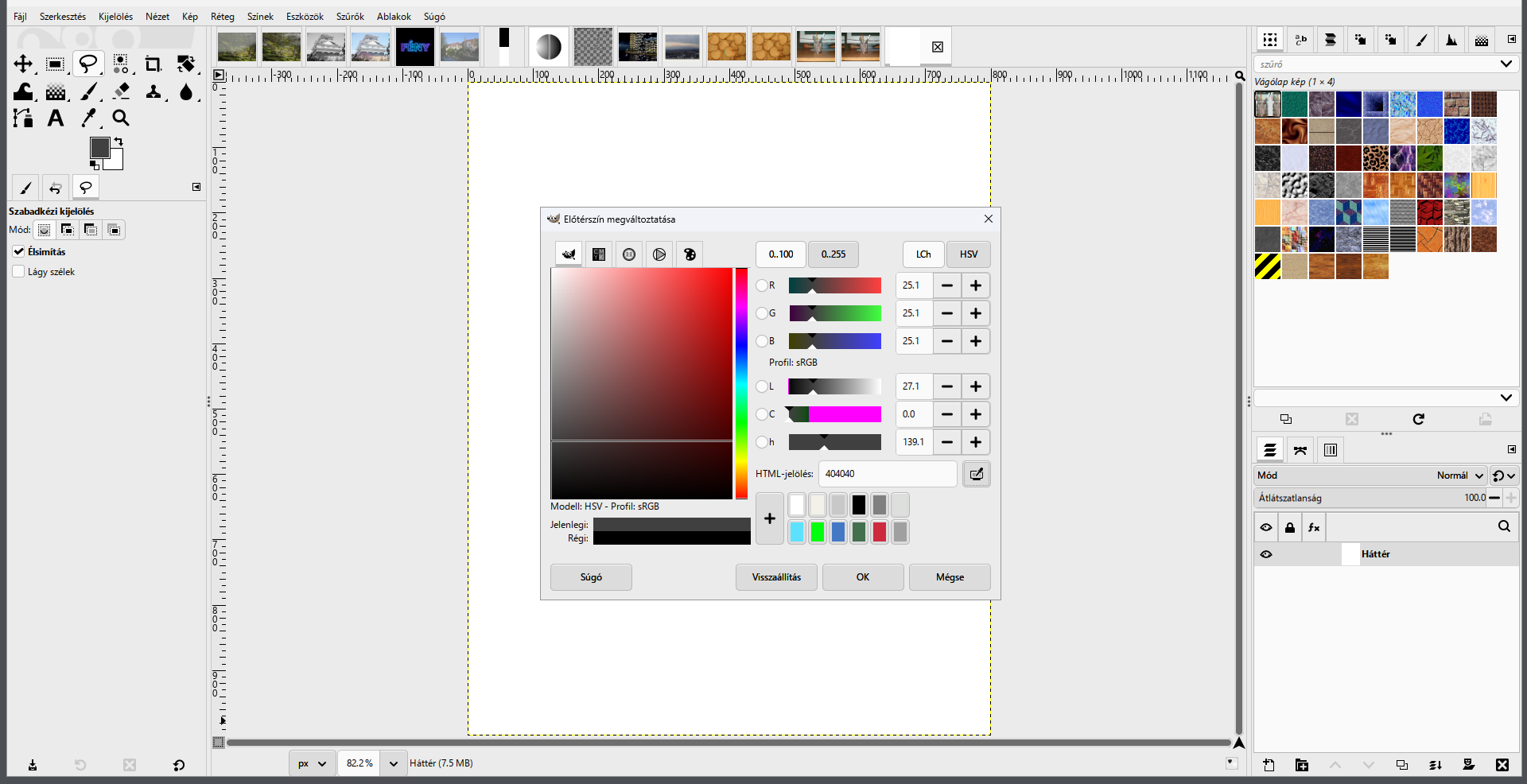Screen dimensions: 1527x784
Task: Expand the szűrő filter dropdown arrow
Action: click(x=1506, y=64)
